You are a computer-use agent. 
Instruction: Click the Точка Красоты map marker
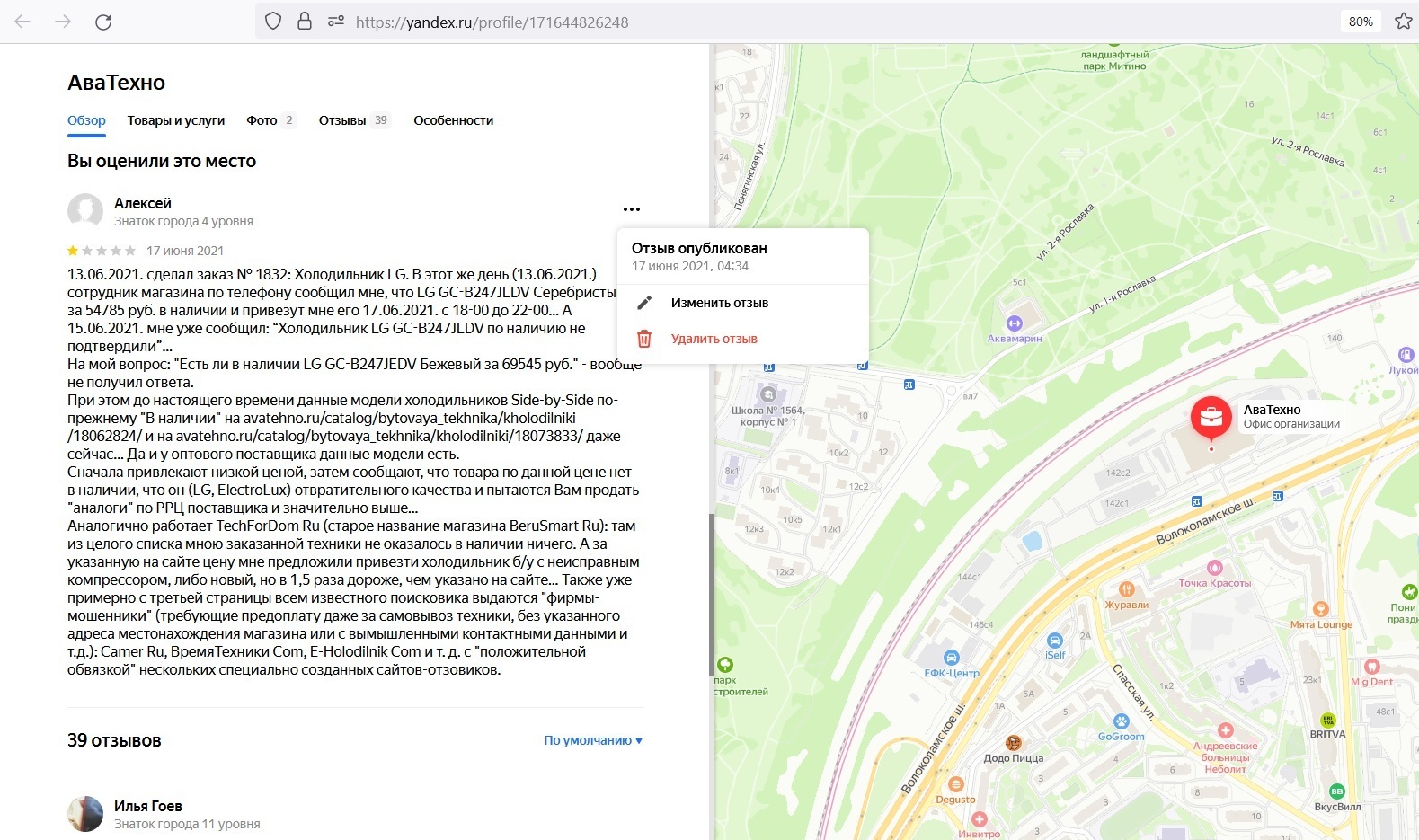click(1215, 568)
